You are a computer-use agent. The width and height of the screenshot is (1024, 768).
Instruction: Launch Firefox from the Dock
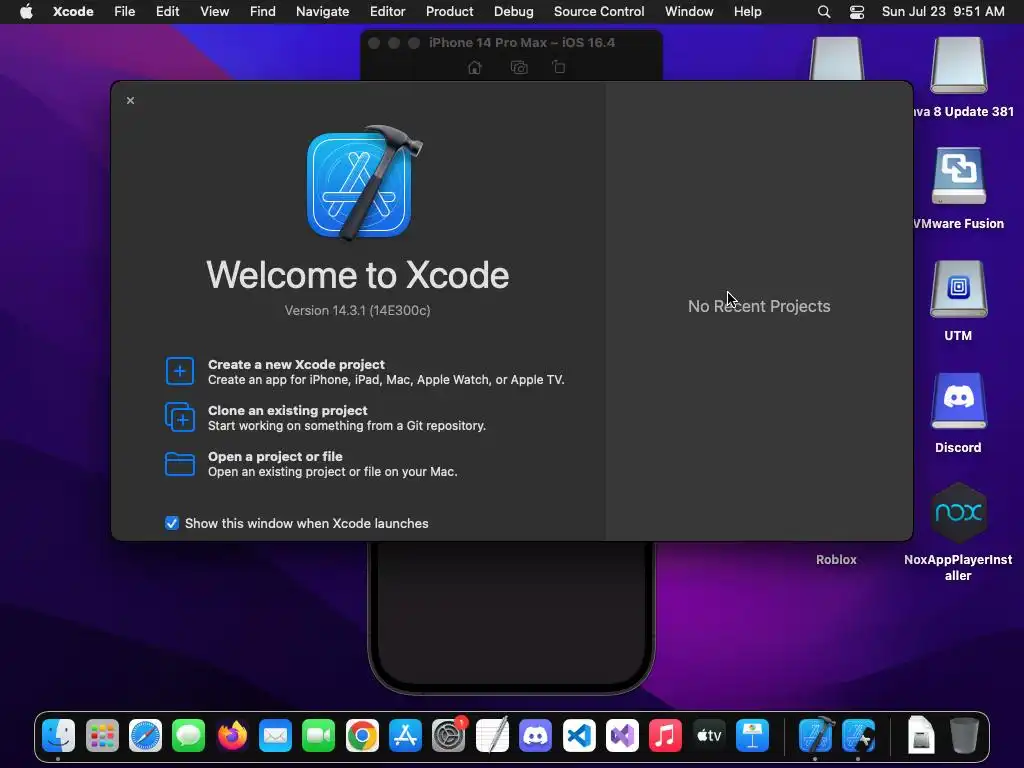pyautogui.click(x=232, y=736)
